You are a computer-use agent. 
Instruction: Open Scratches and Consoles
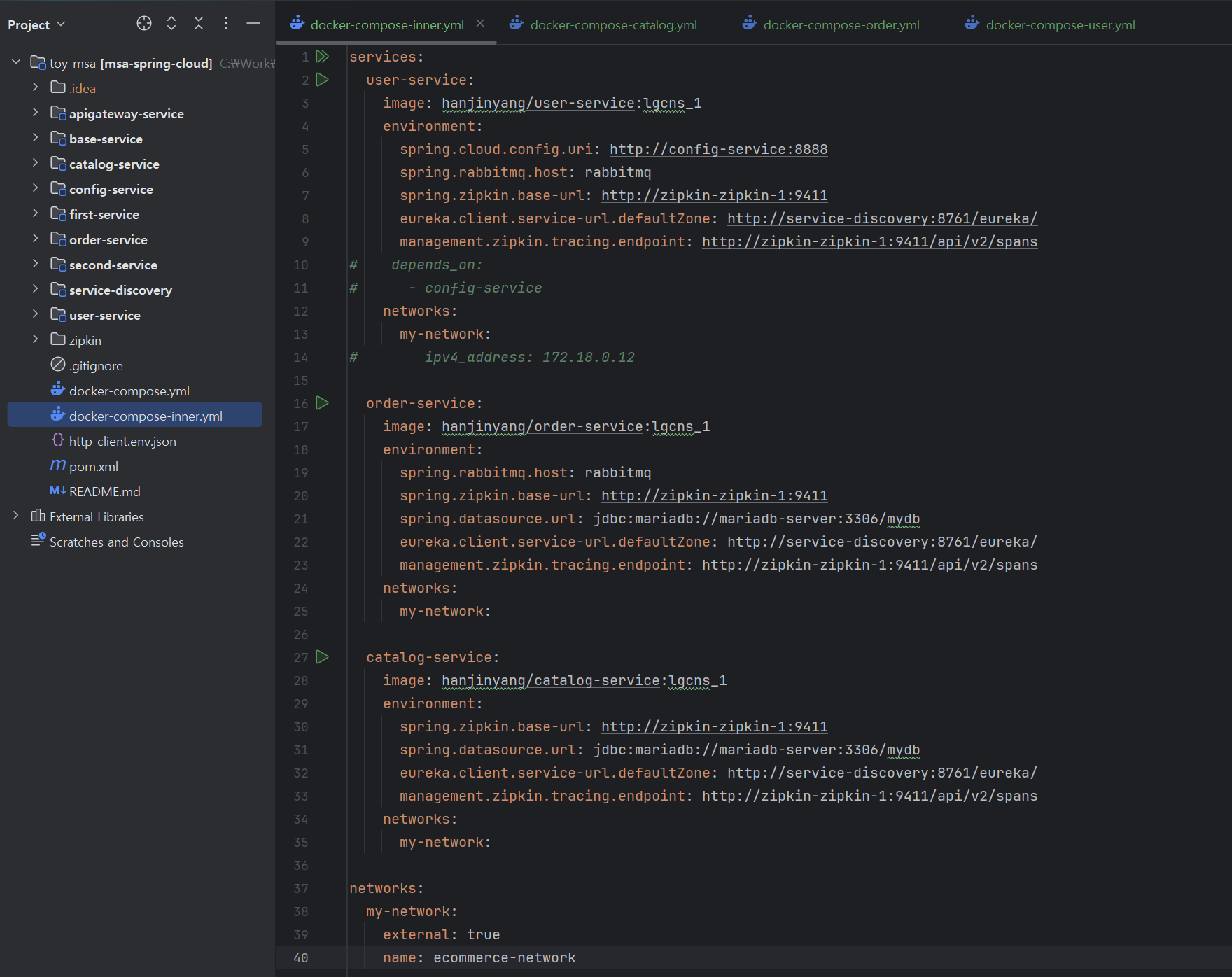116,542
